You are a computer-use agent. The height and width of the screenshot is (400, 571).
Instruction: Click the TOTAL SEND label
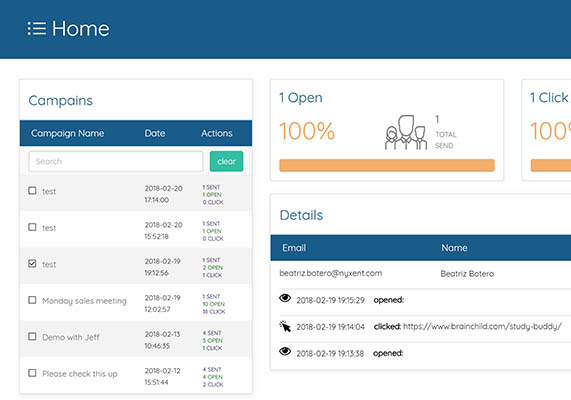click(x=446, y=140)
